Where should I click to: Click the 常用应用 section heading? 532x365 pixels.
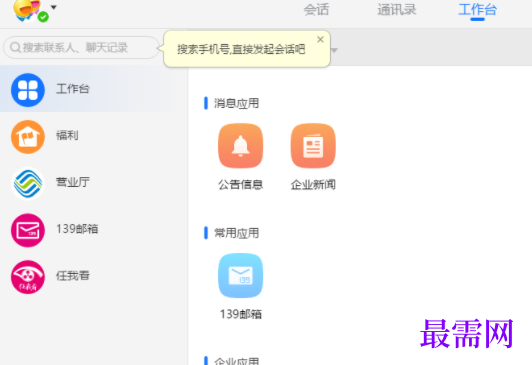click(236, 233)
